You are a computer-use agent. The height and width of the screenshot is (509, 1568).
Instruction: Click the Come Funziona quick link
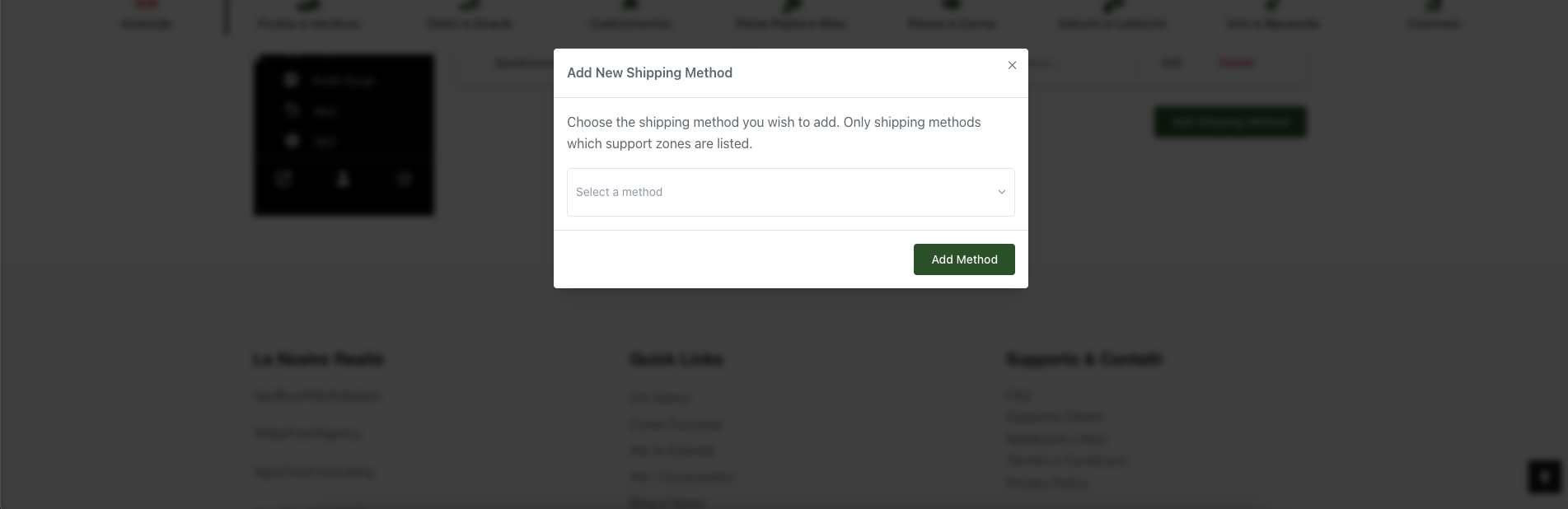pyautogui.click(x=676, y=424)
